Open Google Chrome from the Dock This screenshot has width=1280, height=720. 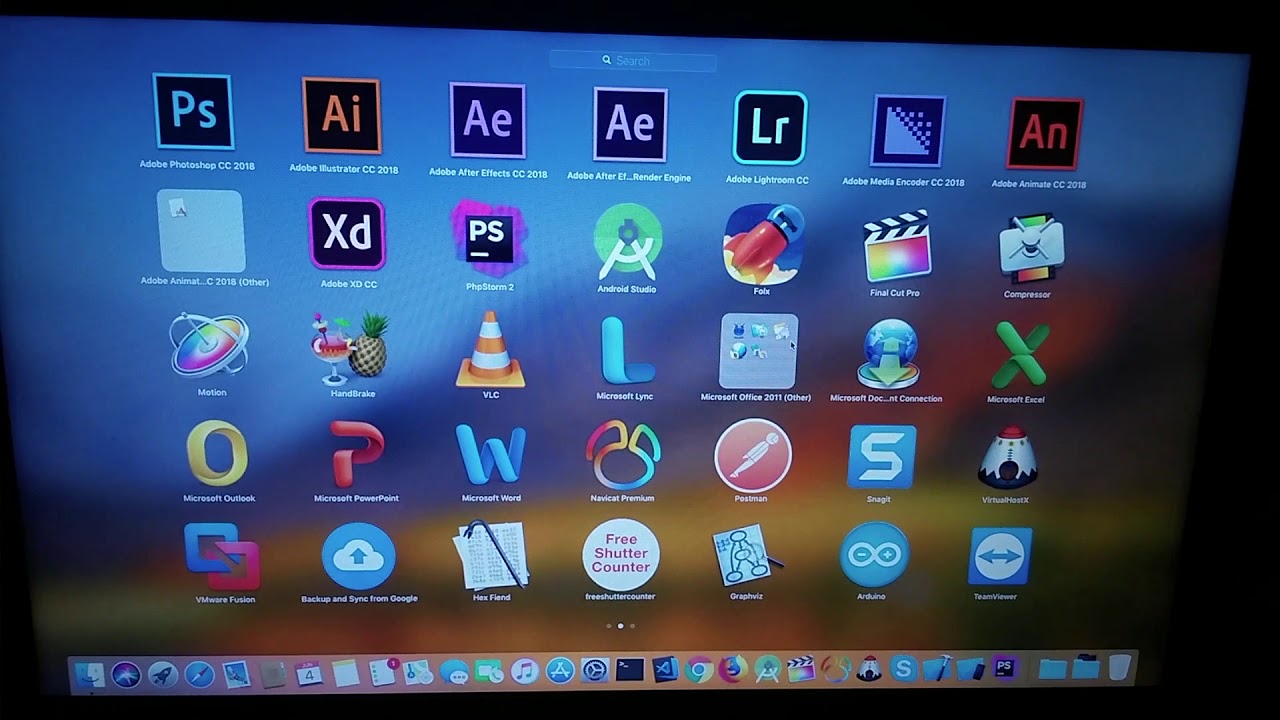point(700,669)
